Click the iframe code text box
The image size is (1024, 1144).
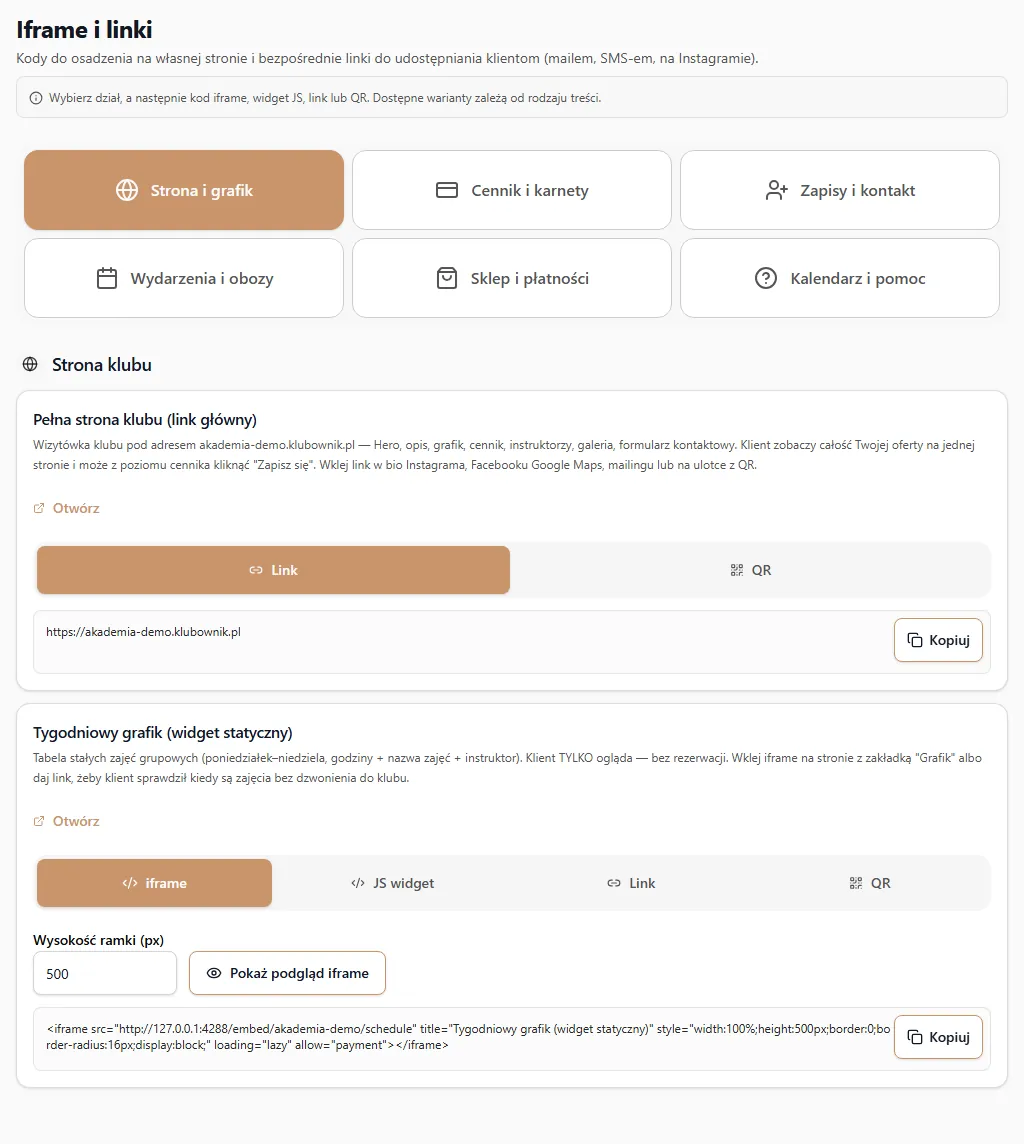(468, 1037)
